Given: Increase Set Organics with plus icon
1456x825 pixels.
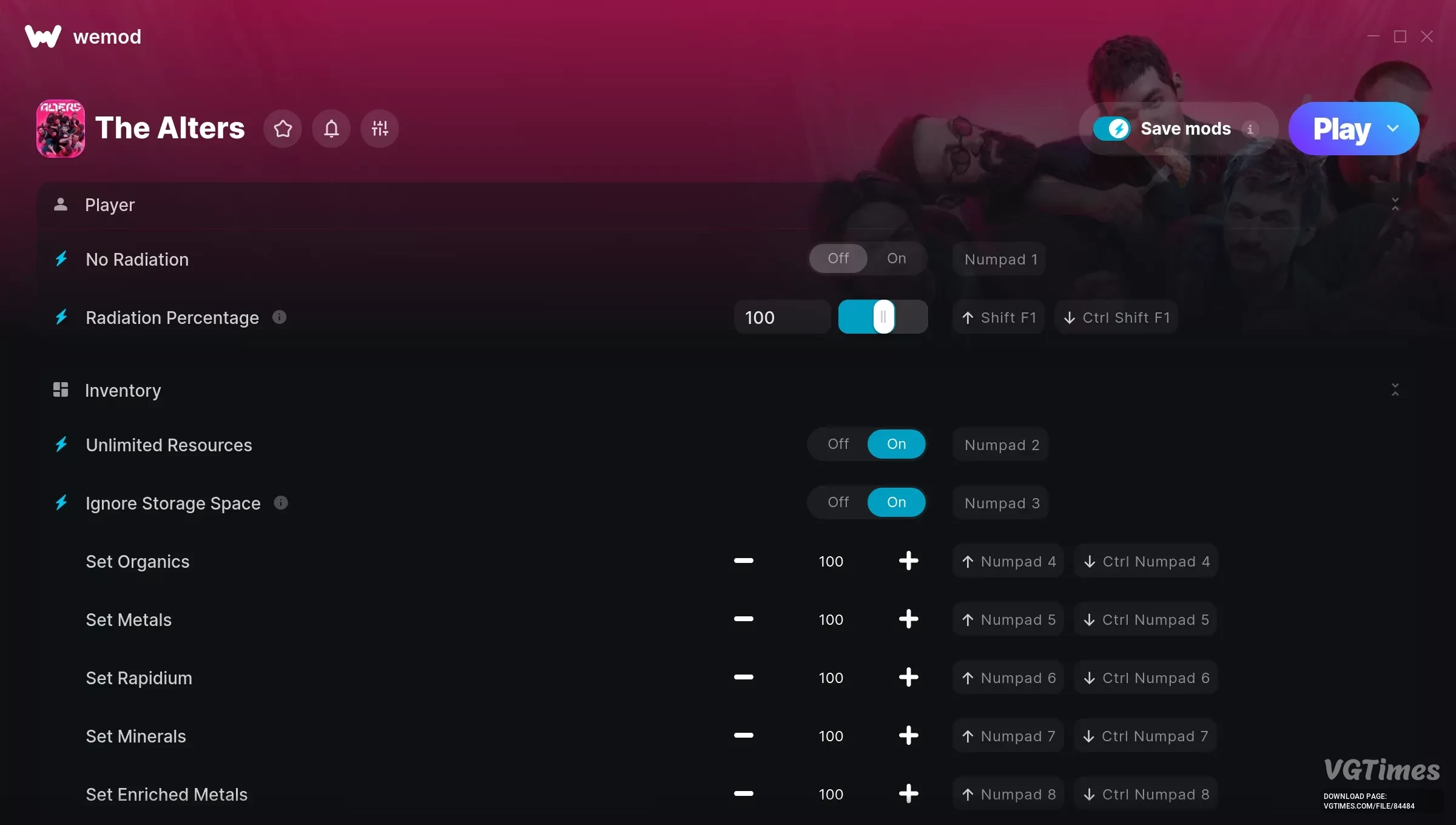Looking at the screenshot, I should click(x=908, y=561).
